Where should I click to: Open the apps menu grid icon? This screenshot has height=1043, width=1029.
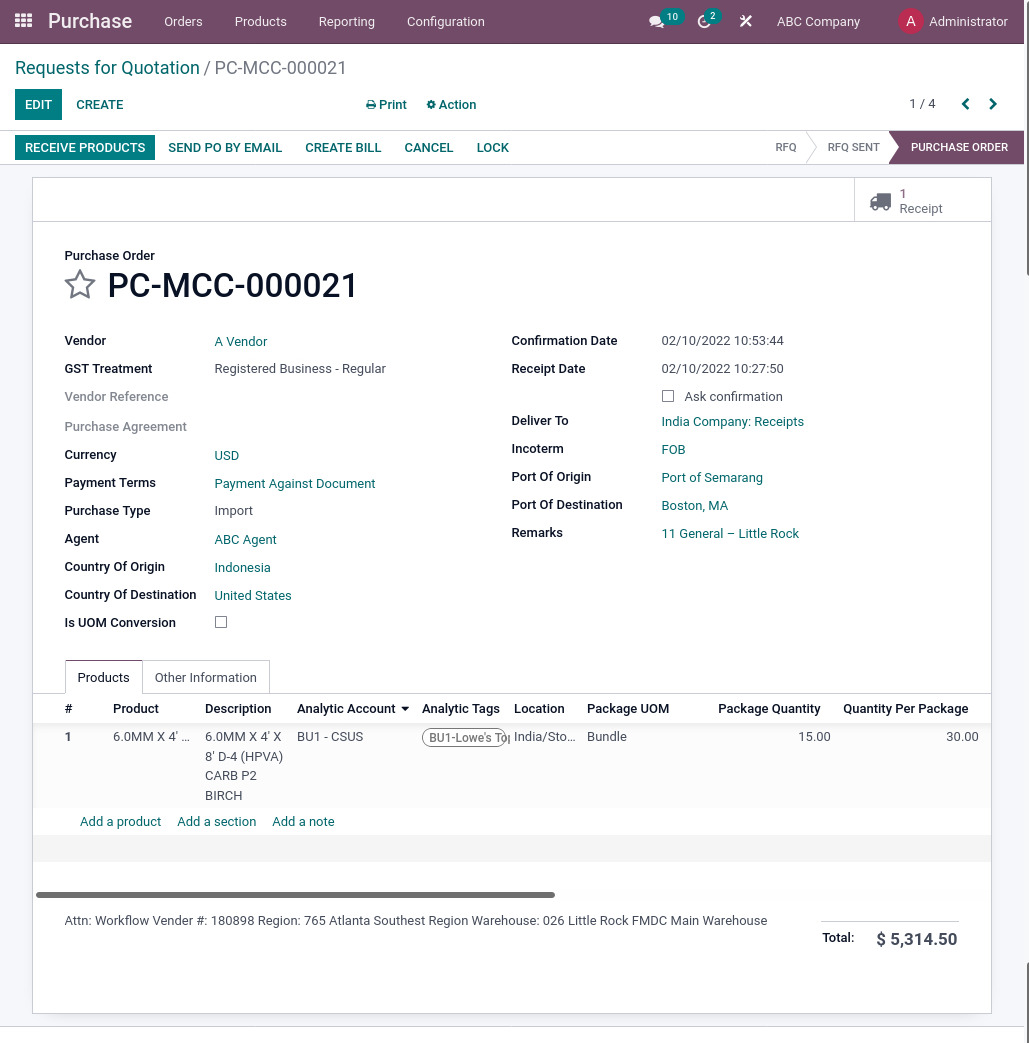click(x=22, y=21)
